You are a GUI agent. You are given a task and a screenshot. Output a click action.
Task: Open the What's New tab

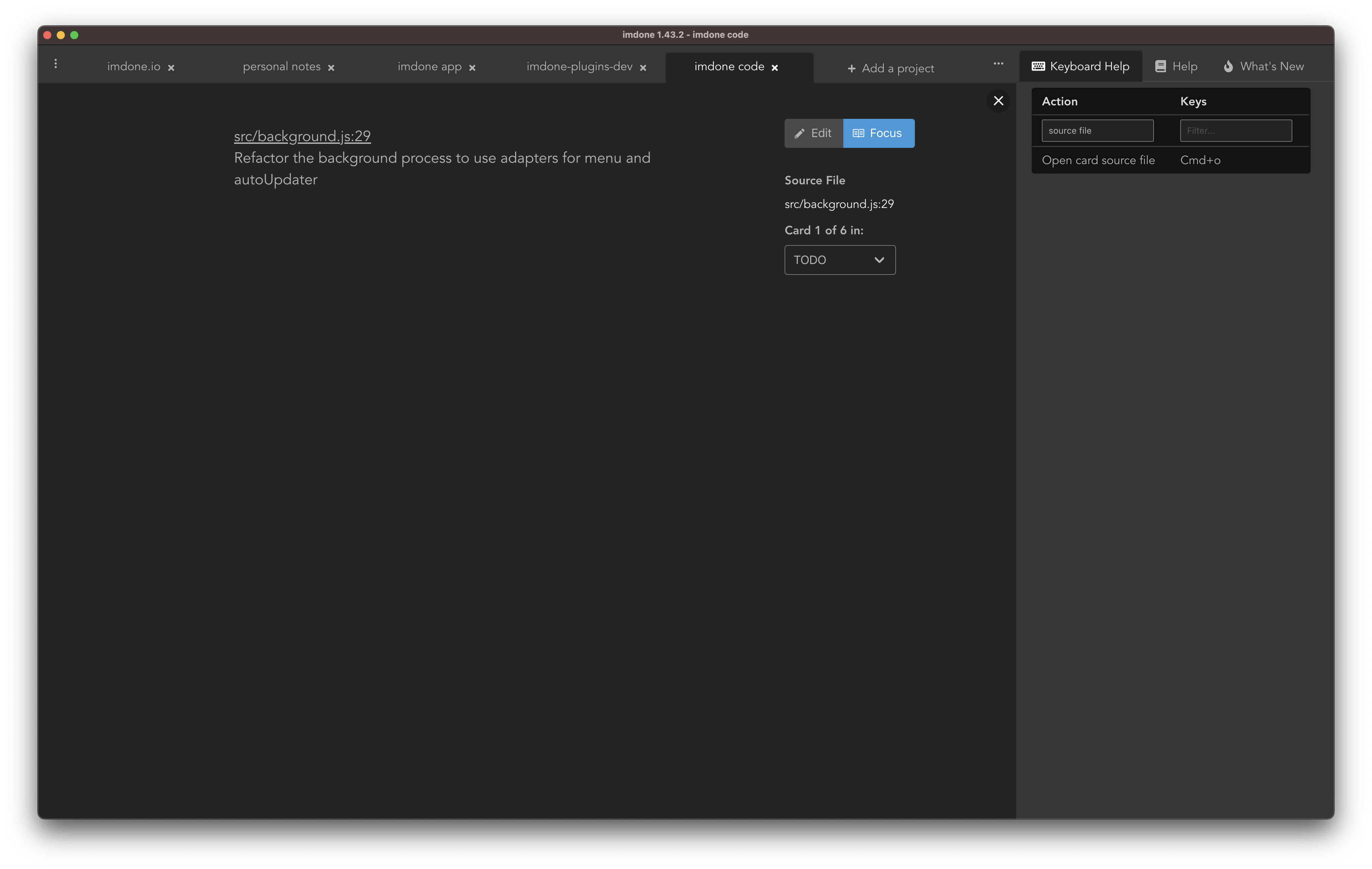click(x=1264, y=67)
